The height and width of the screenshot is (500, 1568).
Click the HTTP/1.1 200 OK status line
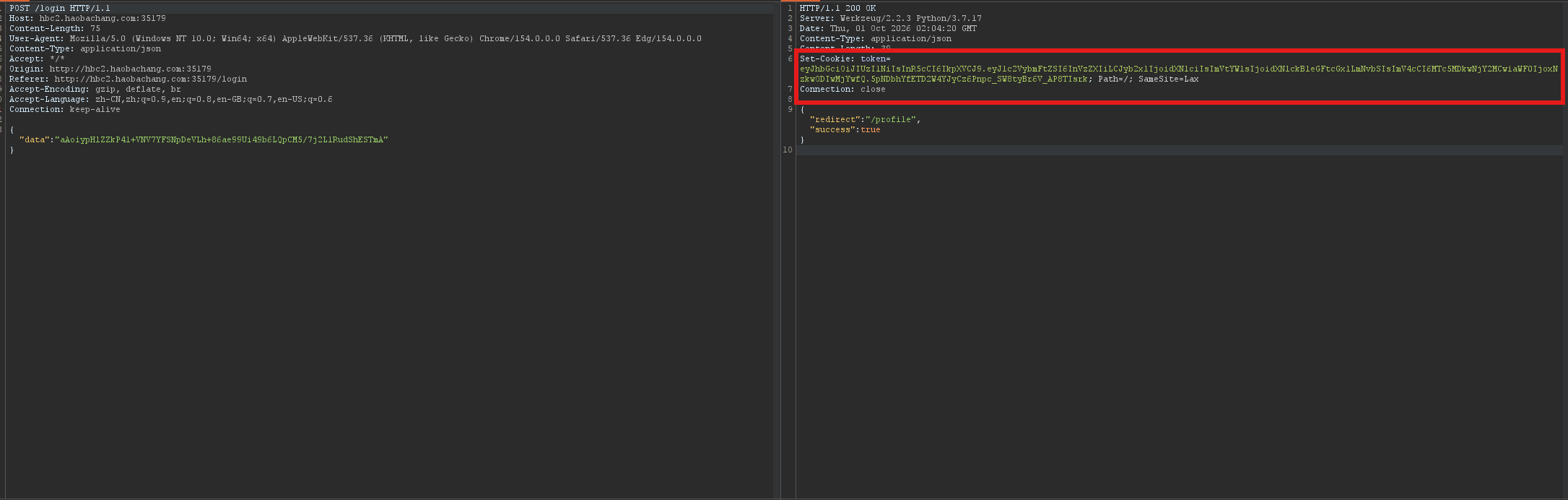point(837,9)
